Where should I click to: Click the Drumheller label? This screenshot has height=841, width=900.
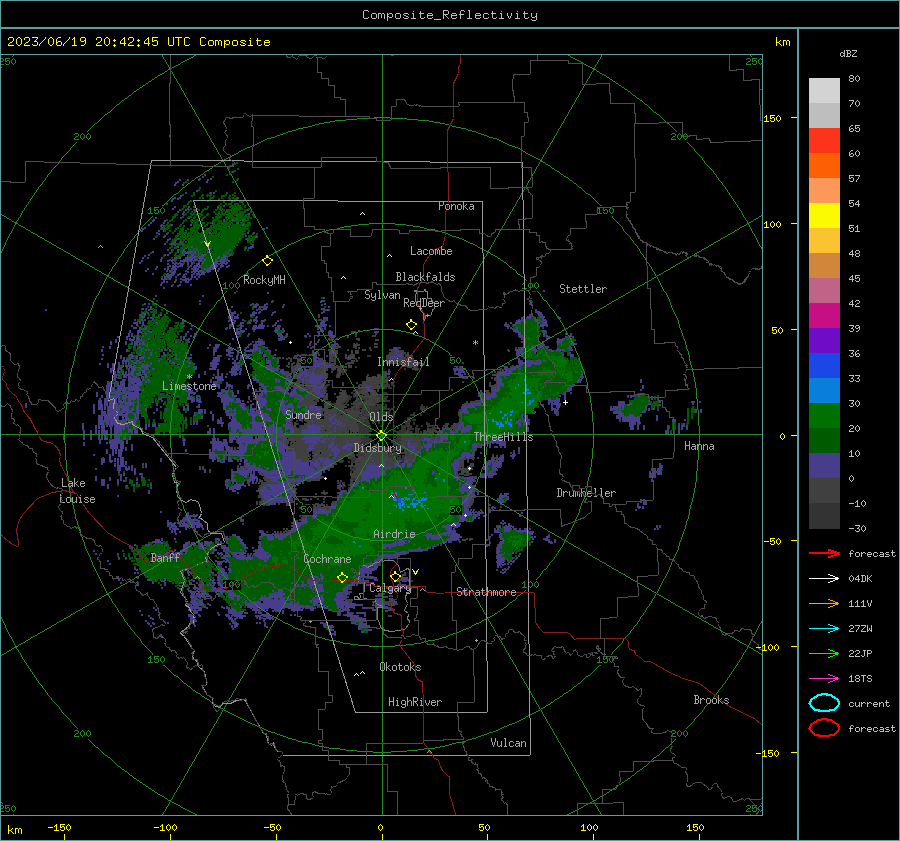[586, 493]
